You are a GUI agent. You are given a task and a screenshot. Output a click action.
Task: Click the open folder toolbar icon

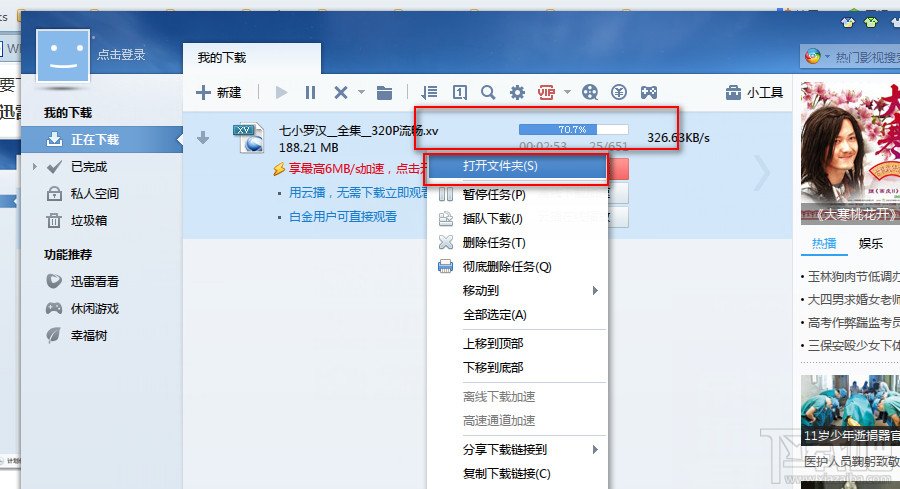384,93
